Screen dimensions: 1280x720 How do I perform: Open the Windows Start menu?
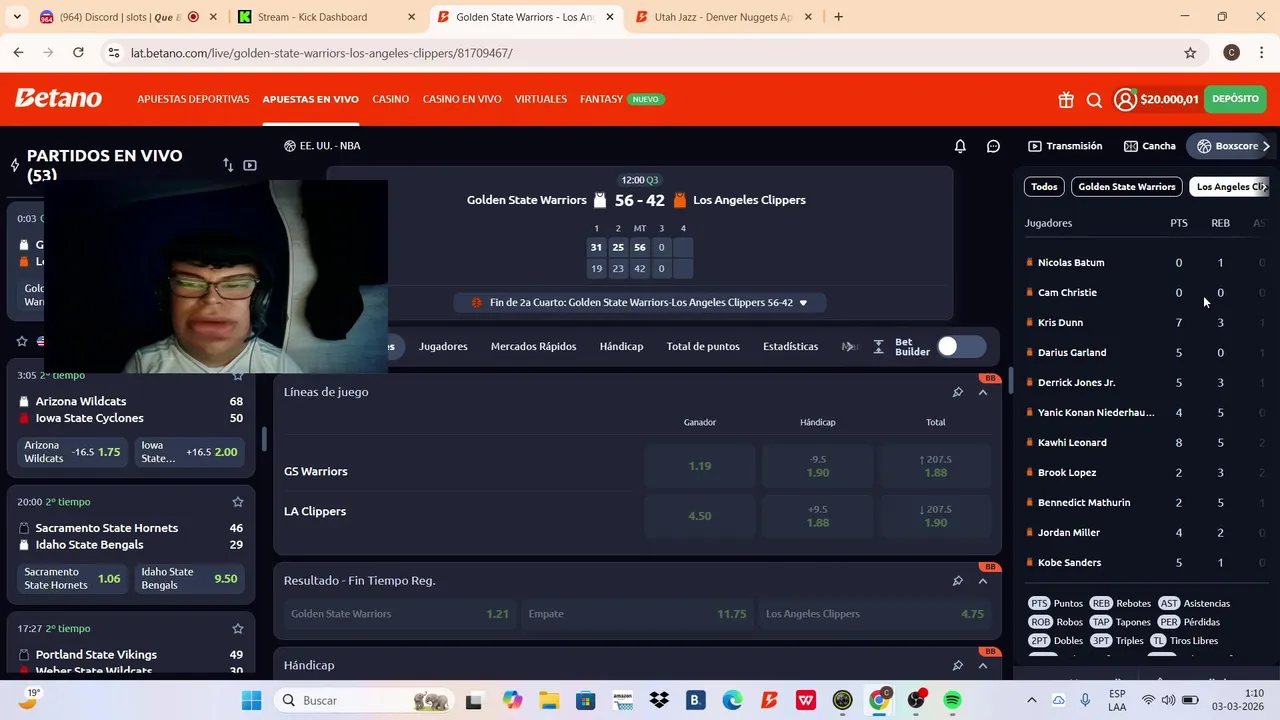(x=251, y=700)
